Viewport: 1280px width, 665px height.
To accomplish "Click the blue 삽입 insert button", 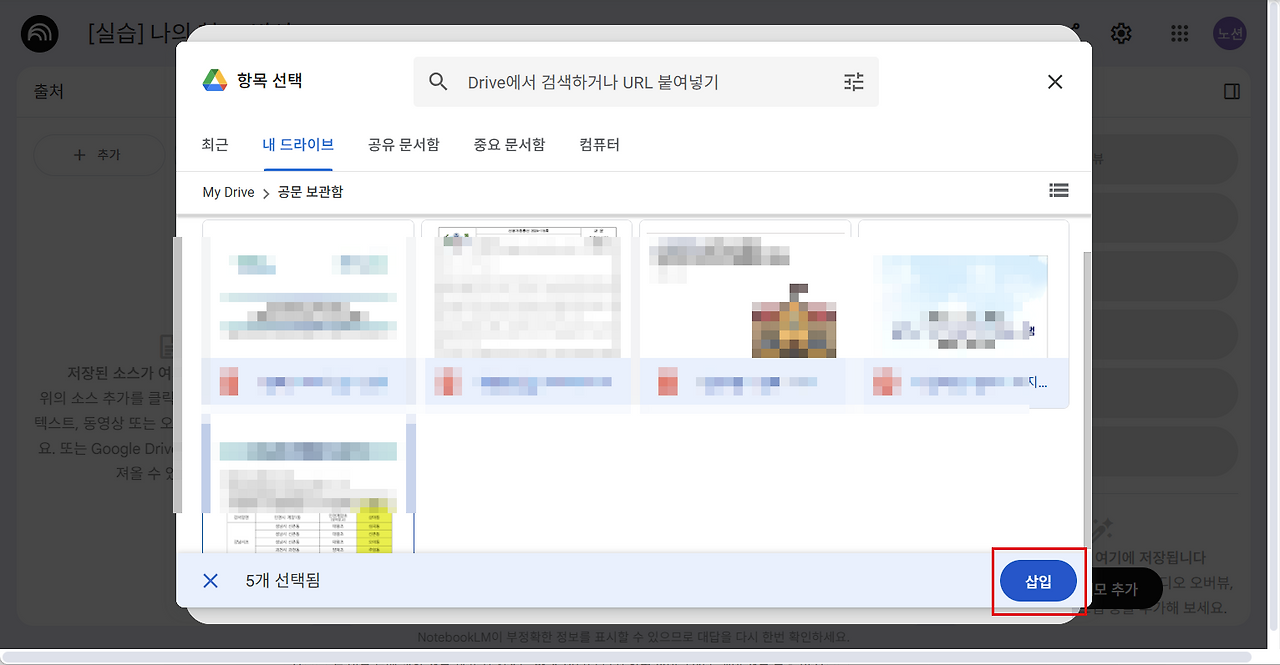I will click(1038, 581).
